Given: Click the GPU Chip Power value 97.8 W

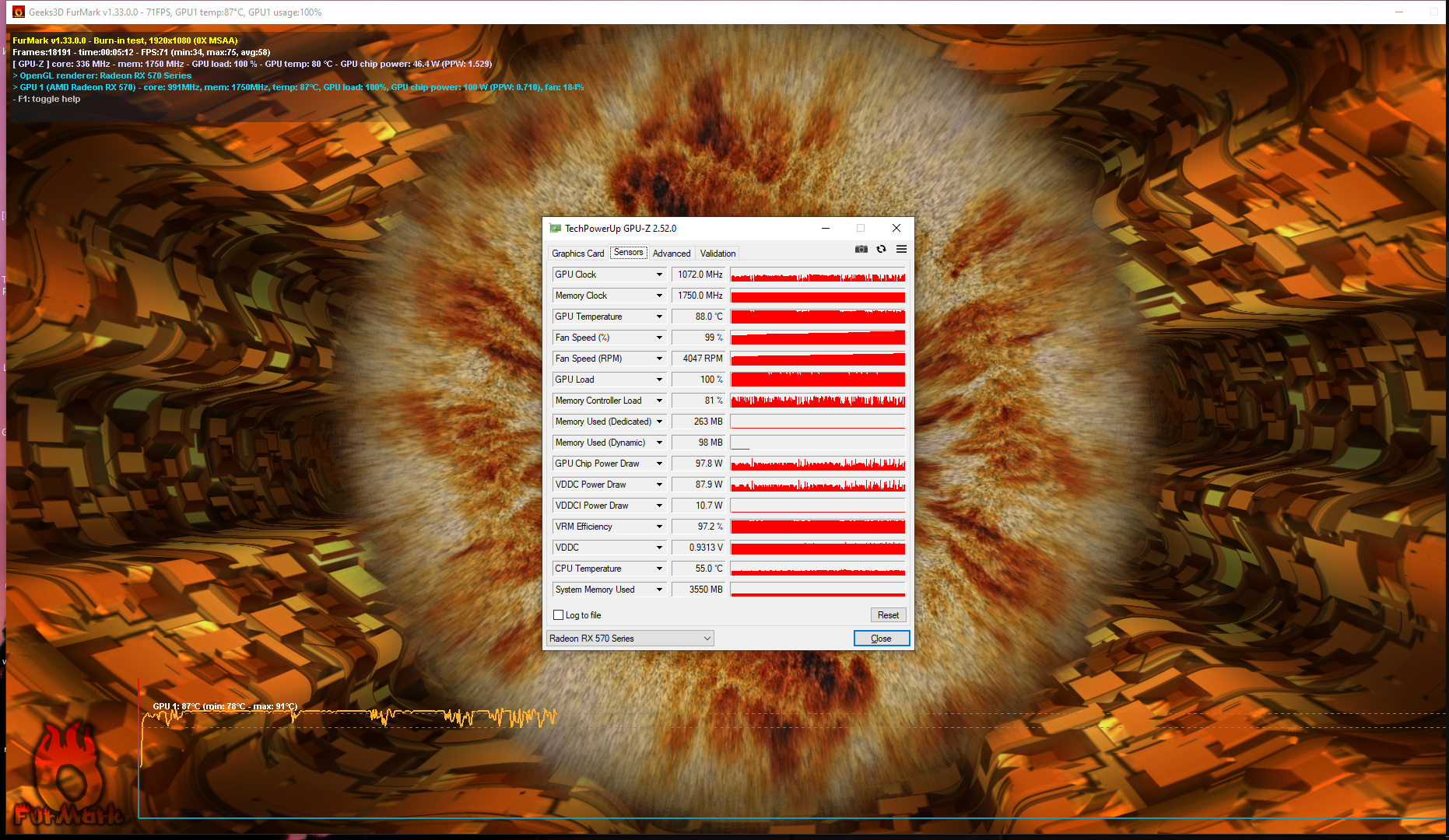Looking at the screenshot, I should point(699,464).
